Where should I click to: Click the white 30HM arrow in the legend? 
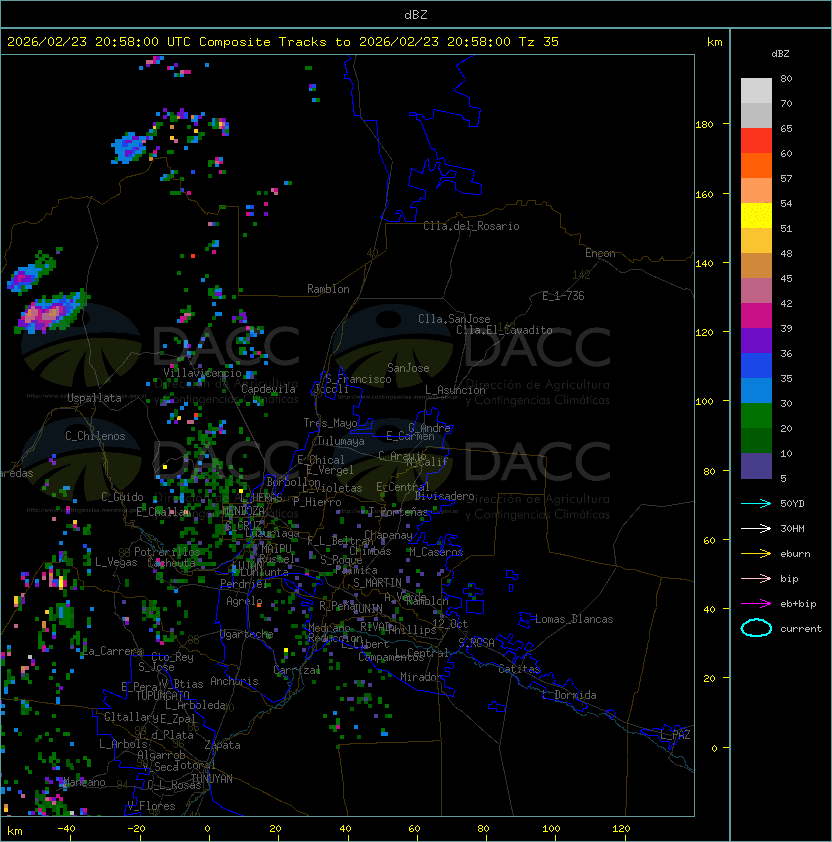point(756,528)
